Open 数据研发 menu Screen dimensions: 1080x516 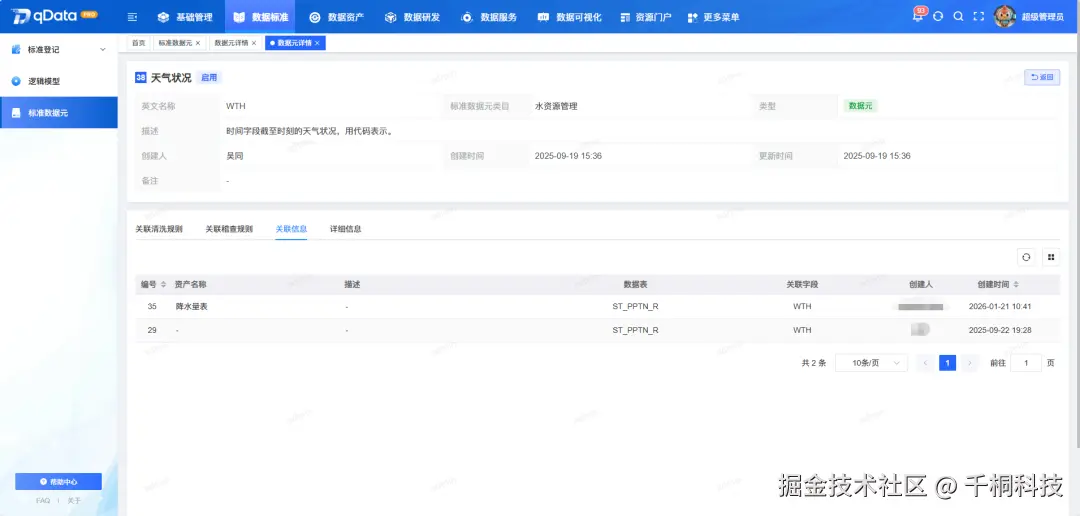click(x=412, y=17)
